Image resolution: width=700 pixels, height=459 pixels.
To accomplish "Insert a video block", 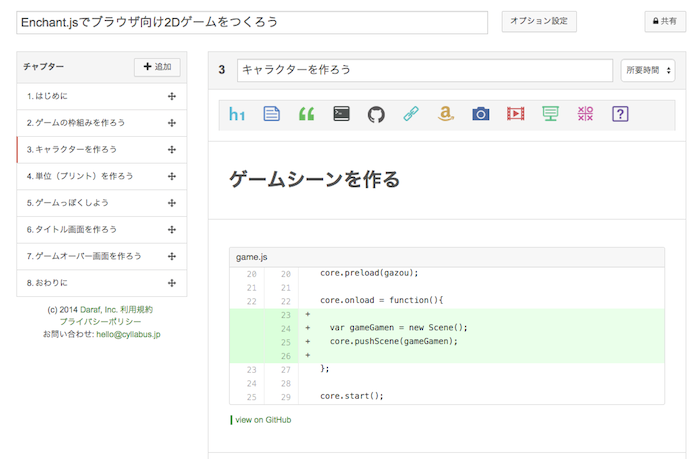I will click(x=516, y=114).
